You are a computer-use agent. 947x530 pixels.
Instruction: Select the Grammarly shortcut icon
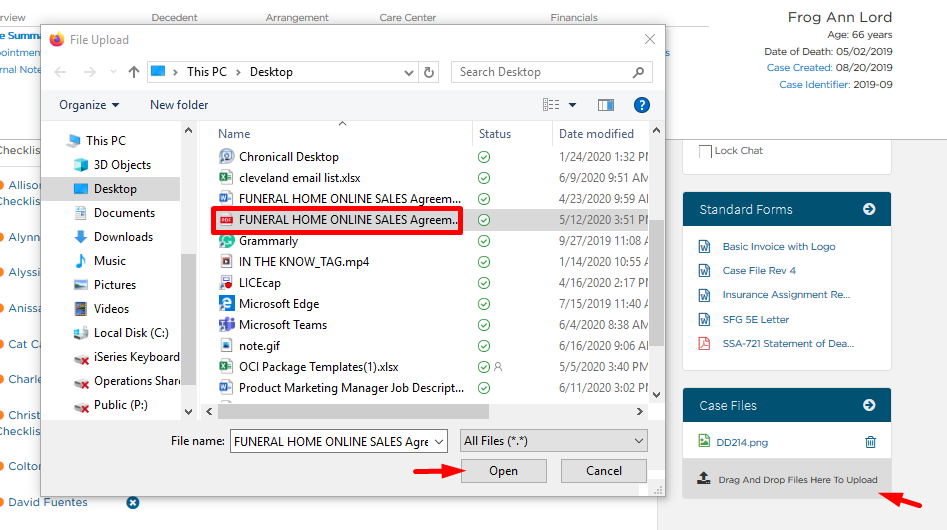tap(226, 241)
